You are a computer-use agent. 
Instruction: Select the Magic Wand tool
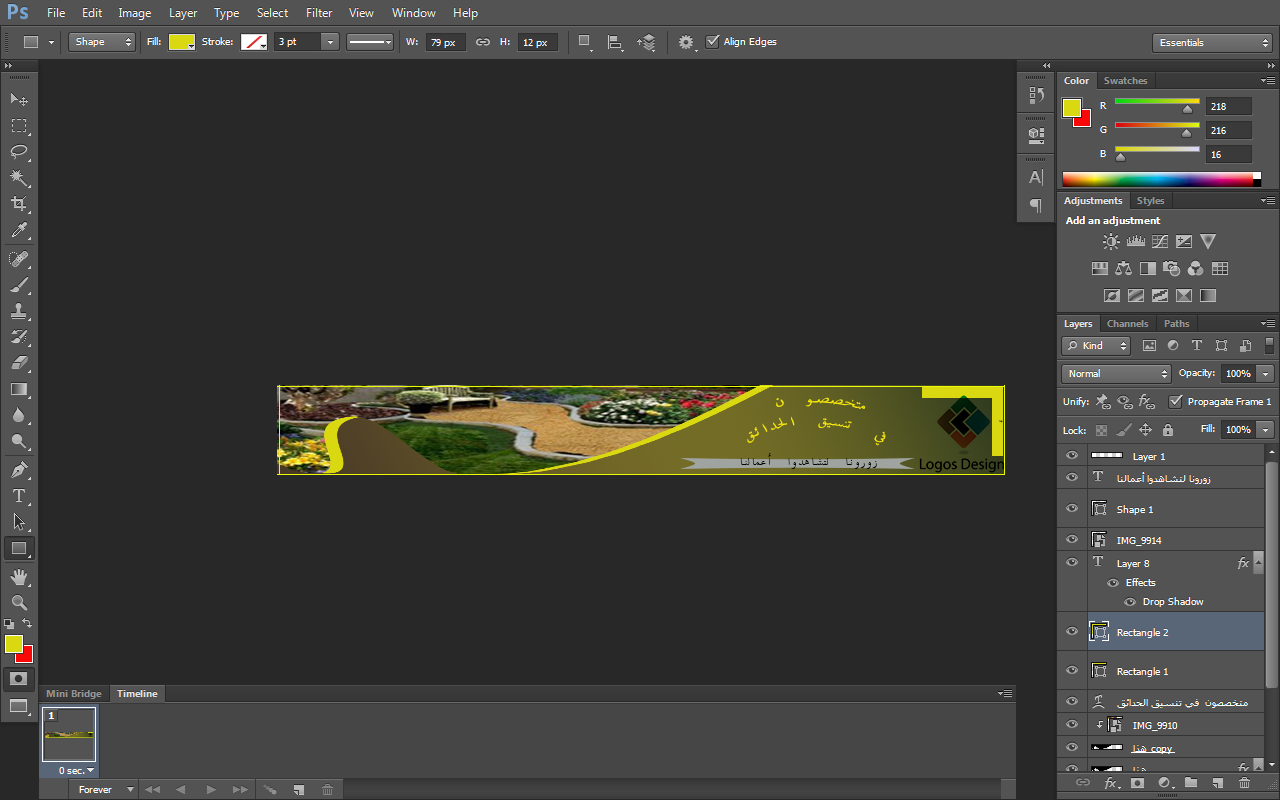[19, 178]
